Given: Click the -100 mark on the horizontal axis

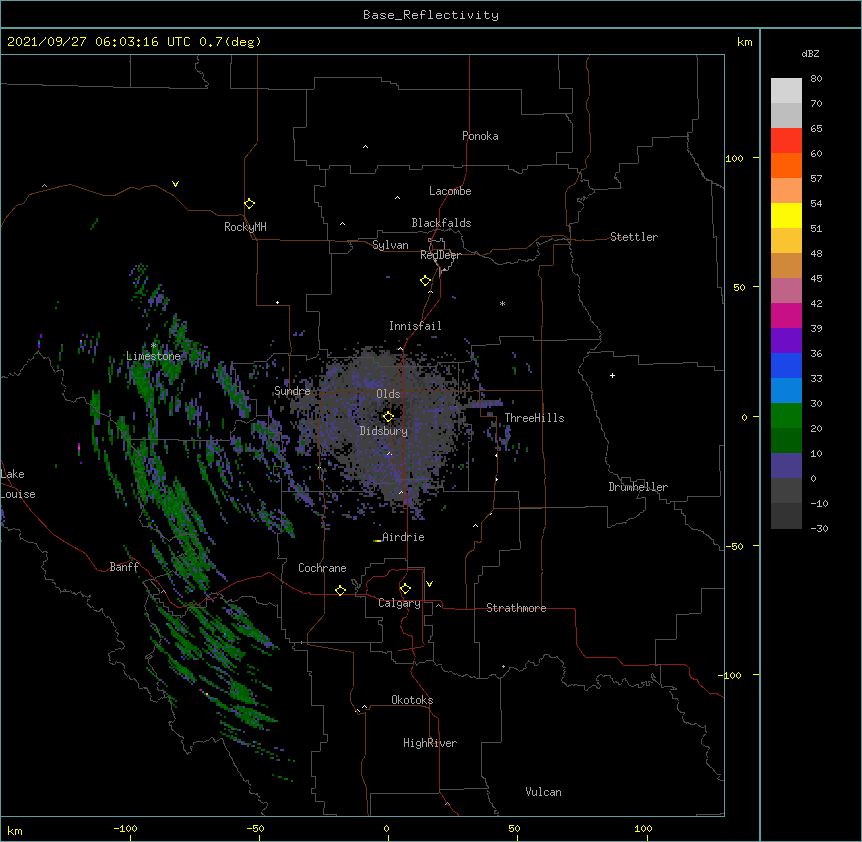Looking at the screenshot, I should pyautogui.click(x=125, y=829).
